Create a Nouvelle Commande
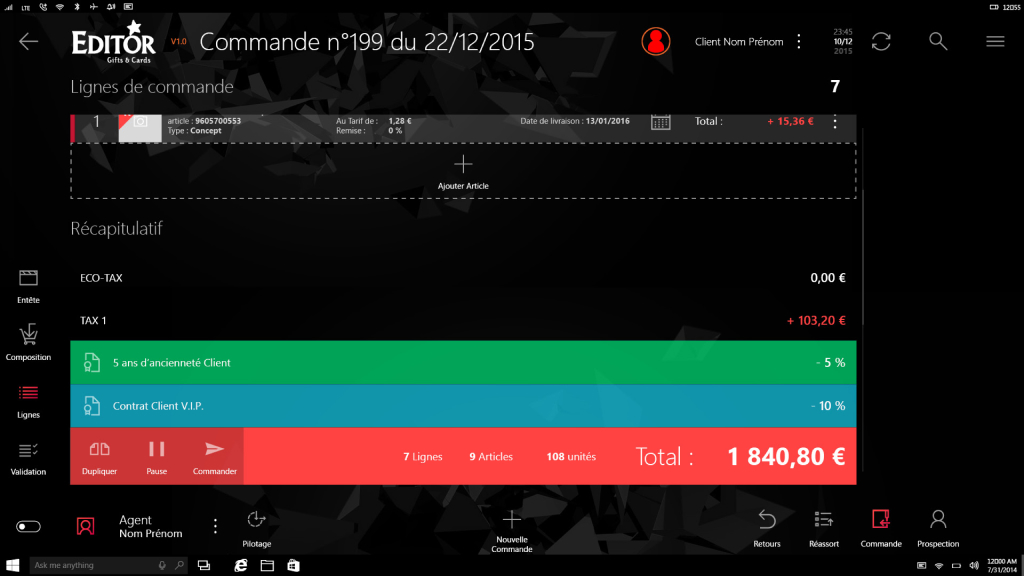The image size is (1024, 576). tap(511, 528)
